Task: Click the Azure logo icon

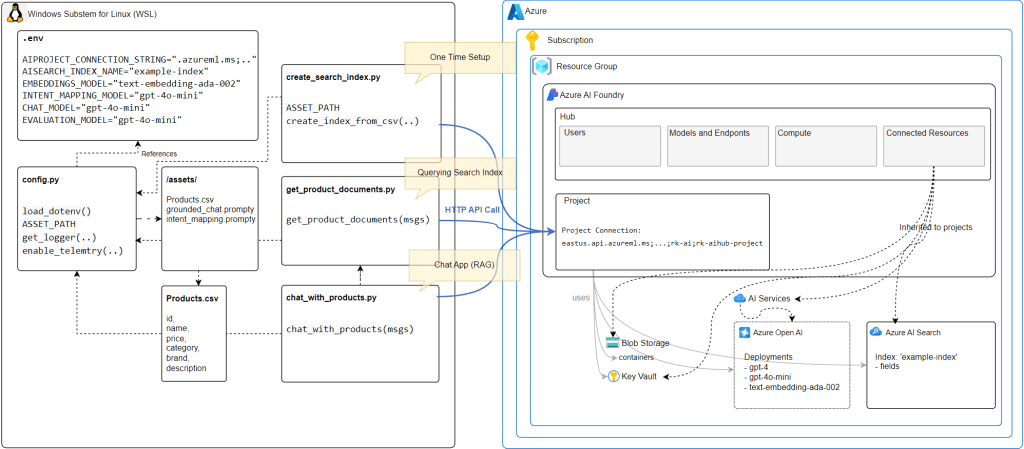Action: 516,12
